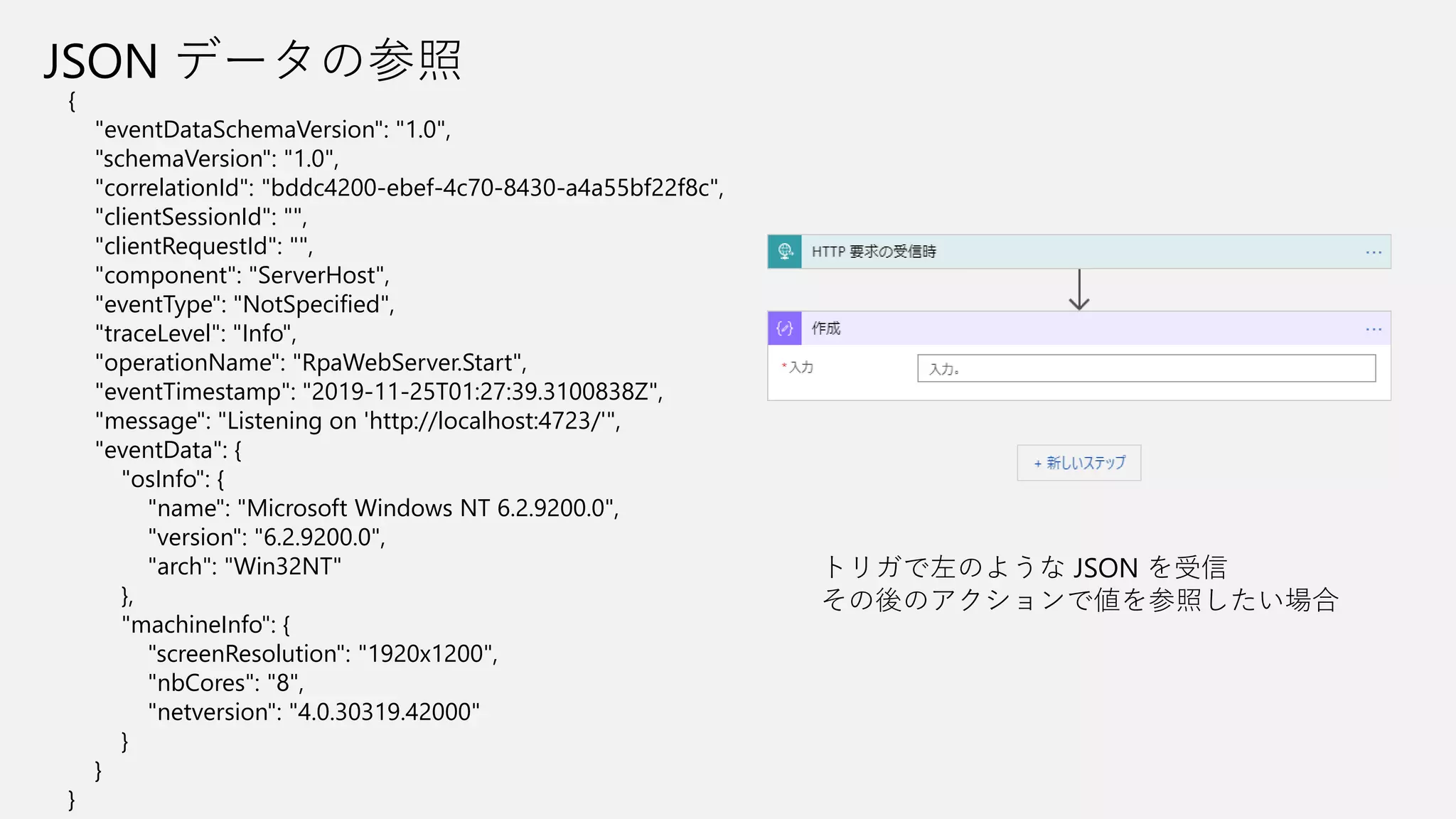Click the "nbCores": "8" line

tap(226, 683)
